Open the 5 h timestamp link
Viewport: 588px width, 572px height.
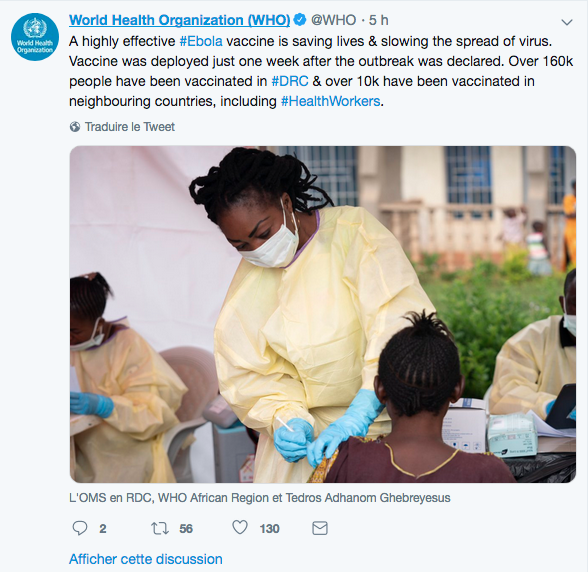point(378,20)
